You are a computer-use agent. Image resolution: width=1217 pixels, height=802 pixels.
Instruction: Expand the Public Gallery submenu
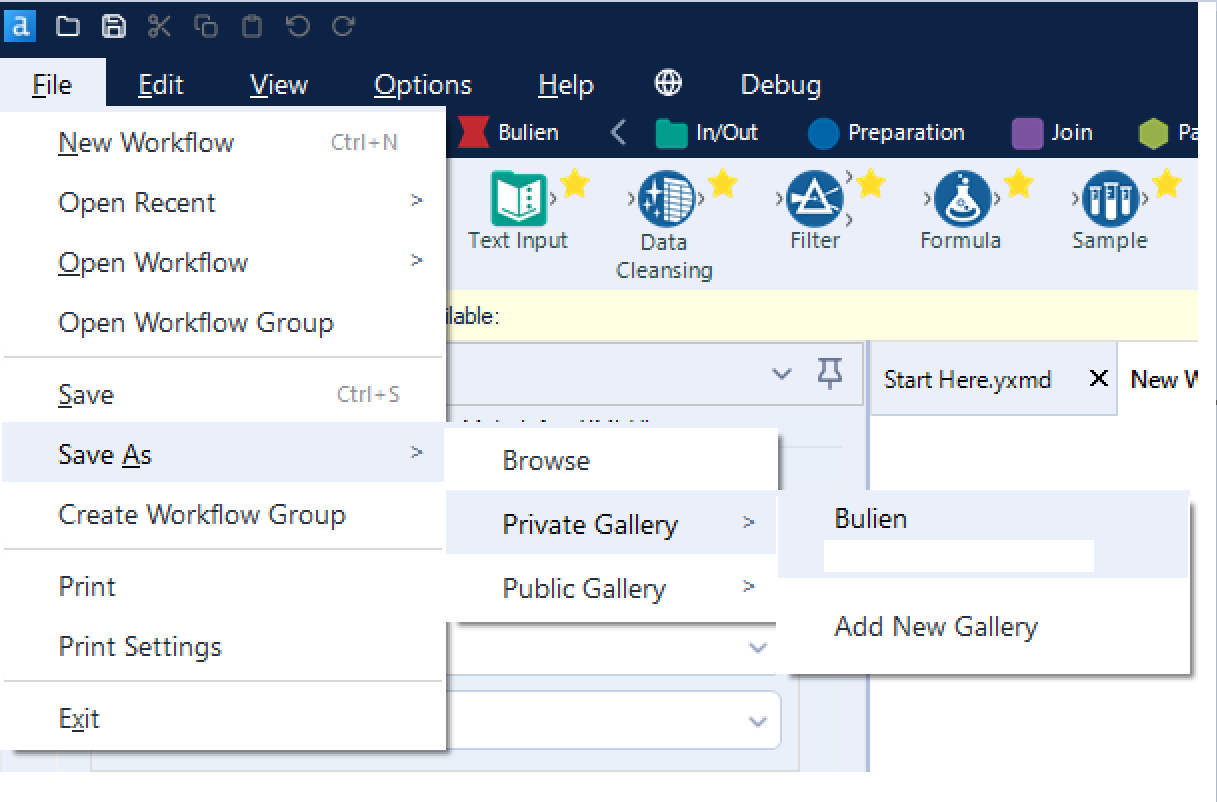[x=585, y=589]
